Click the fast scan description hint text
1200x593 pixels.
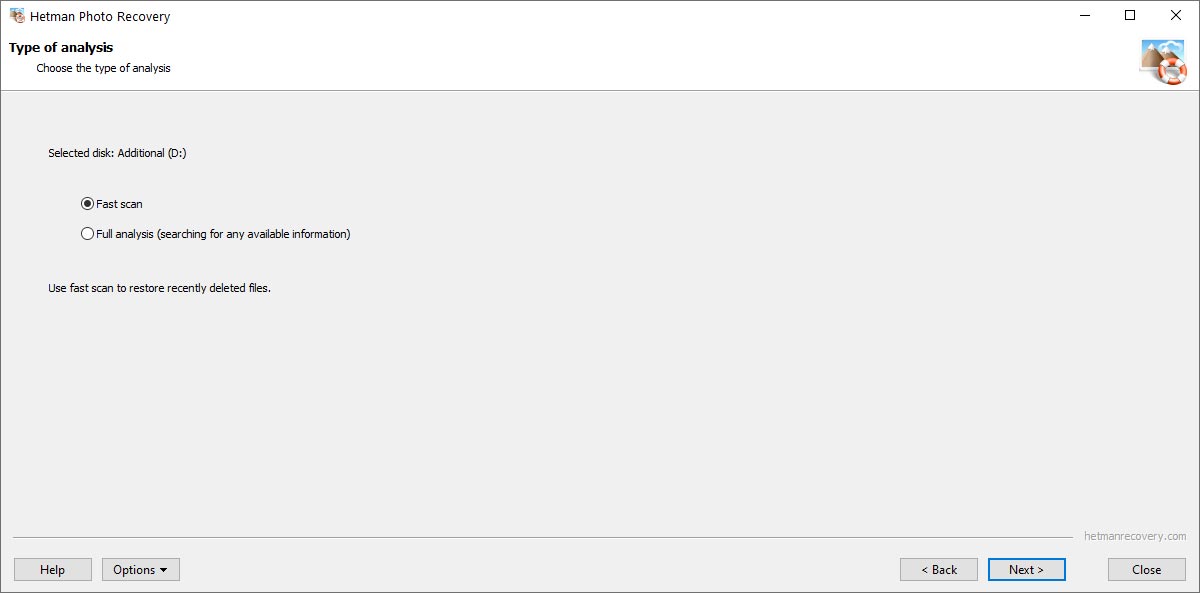160,288
